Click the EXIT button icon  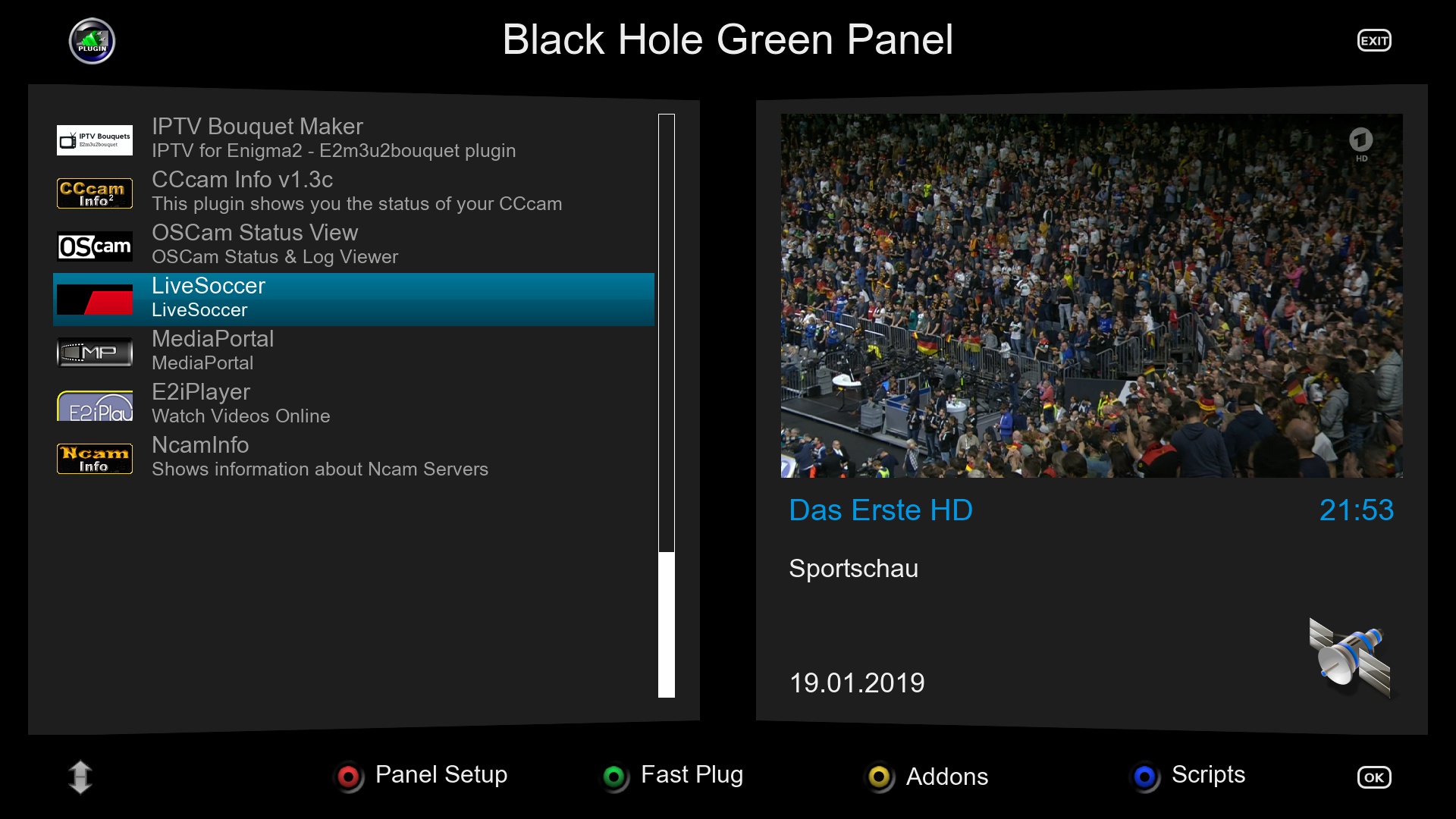(1374, 41)
